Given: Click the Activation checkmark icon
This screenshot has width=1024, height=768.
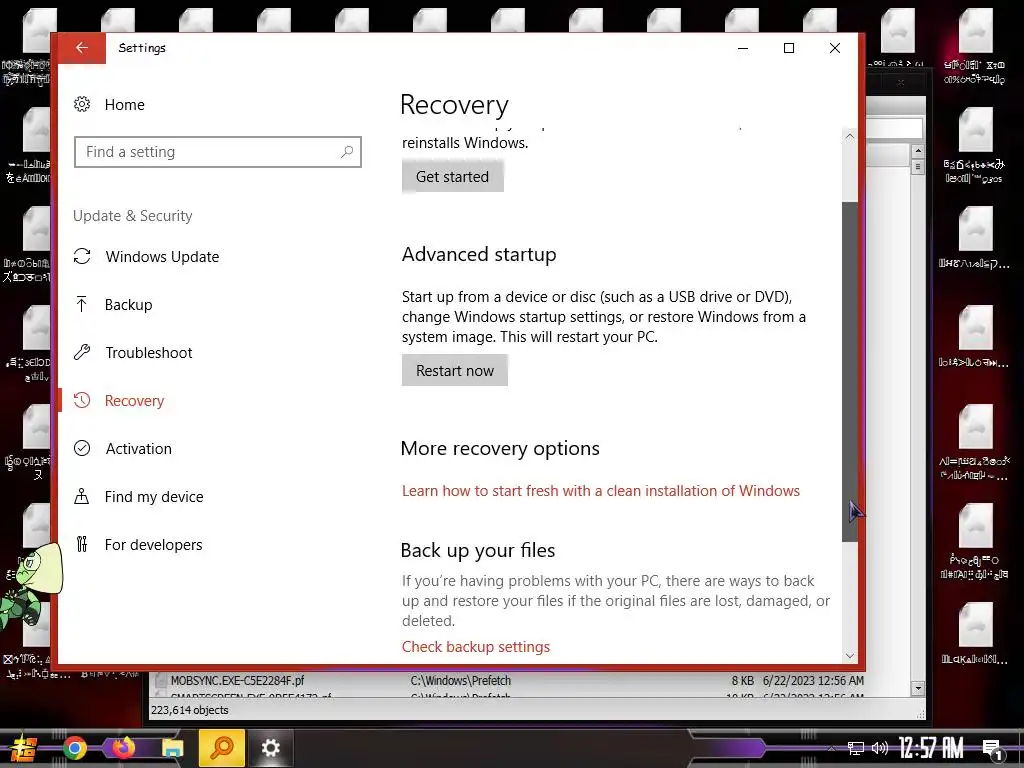Looking at the screenshot, I should click(82, 448).
